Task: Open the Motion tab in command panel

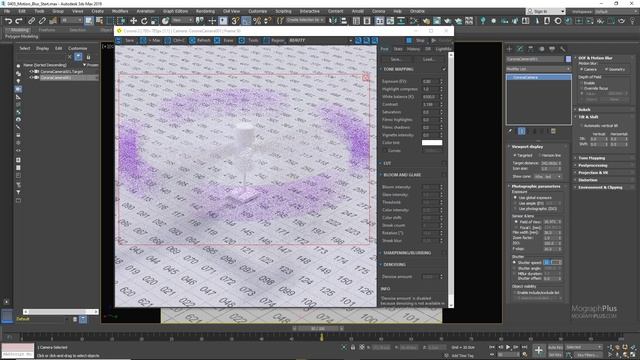Action: [541, 49]
